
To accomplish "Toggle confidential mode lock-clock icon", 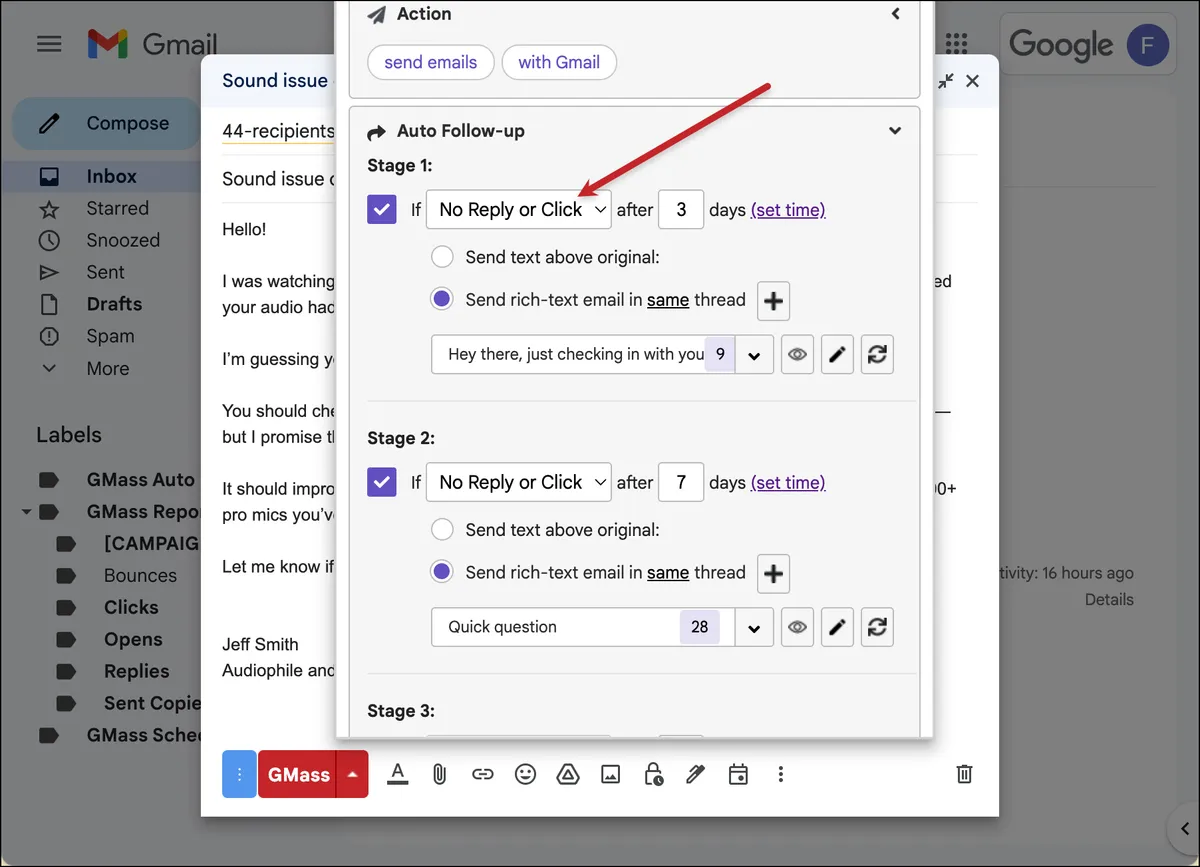I will 653,774.
